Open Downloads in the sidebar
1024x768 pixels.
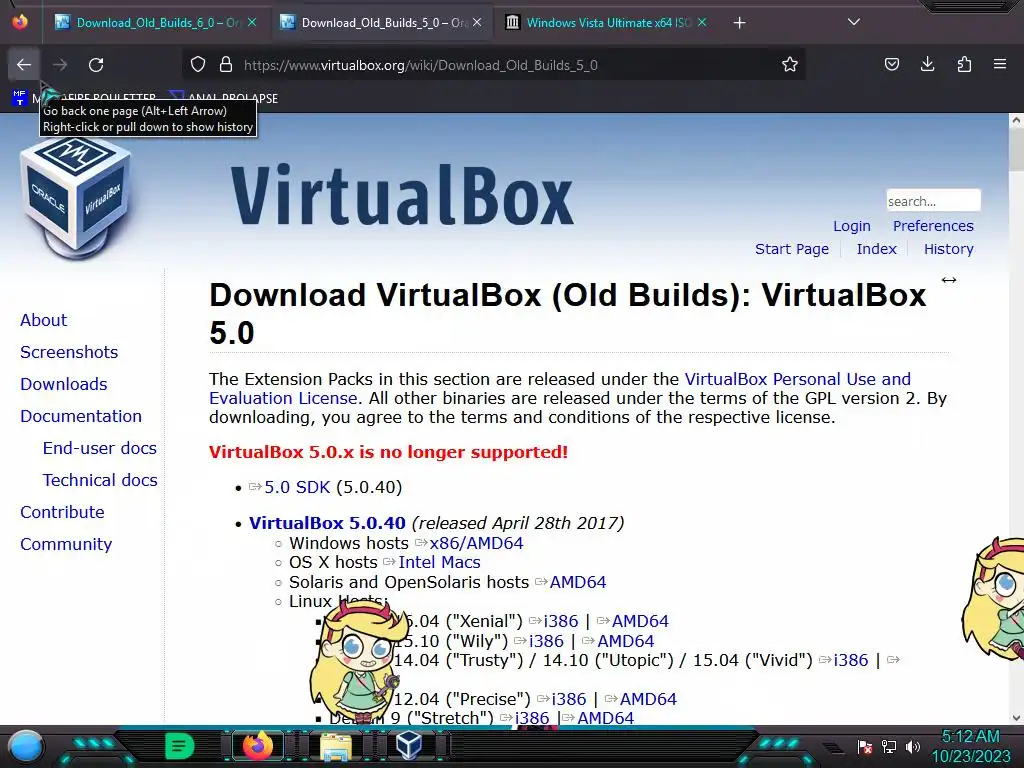[63, 384]
